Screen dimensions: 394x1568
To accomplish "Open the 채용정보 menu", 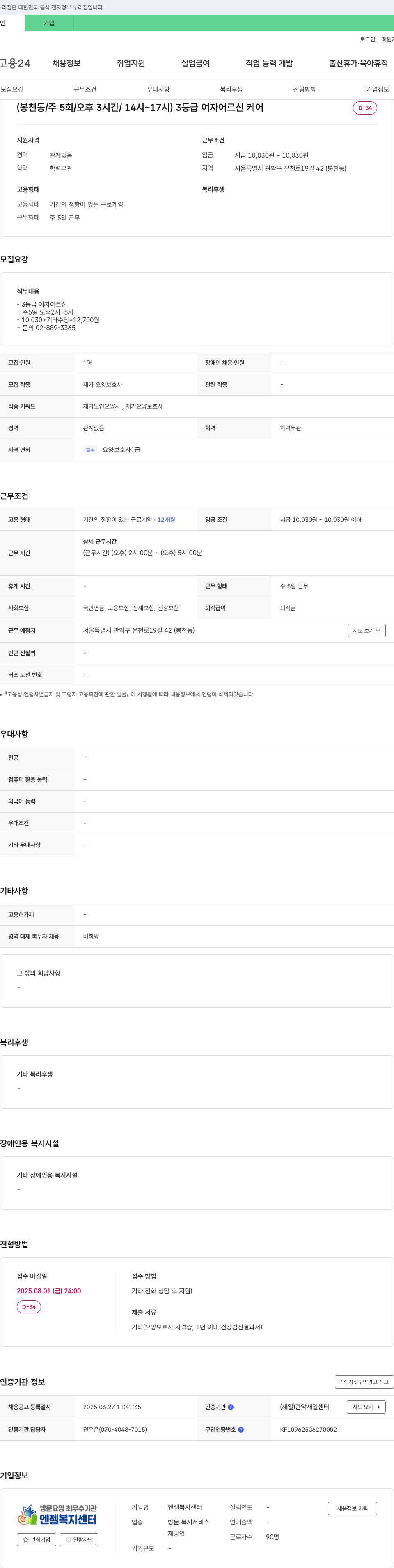I will click(66, 63).
